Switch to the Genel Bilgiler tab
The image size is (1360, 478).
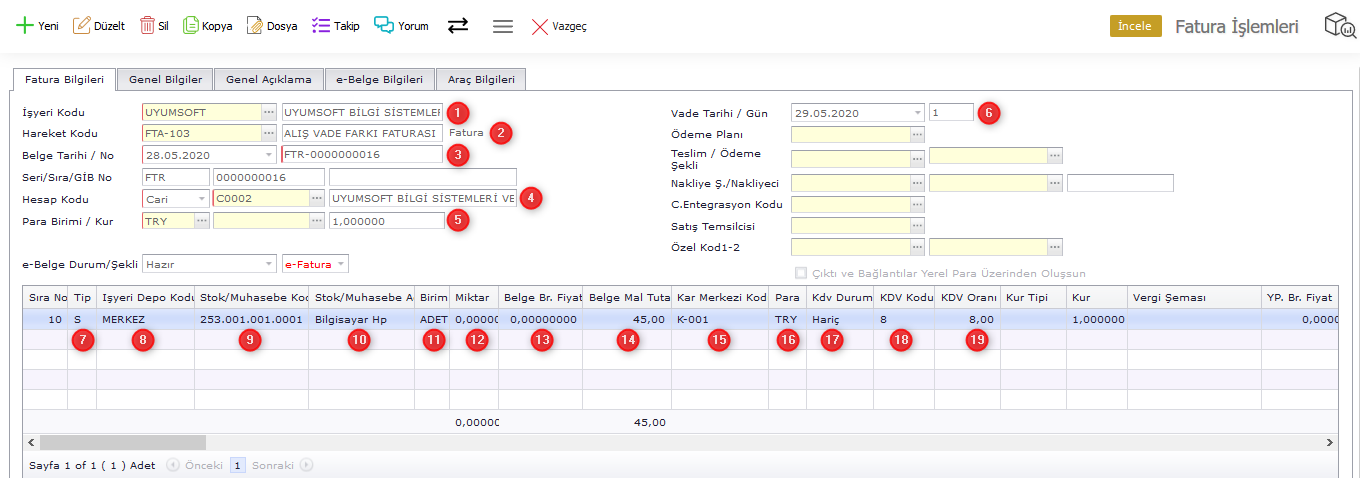[x=165, y=79]
